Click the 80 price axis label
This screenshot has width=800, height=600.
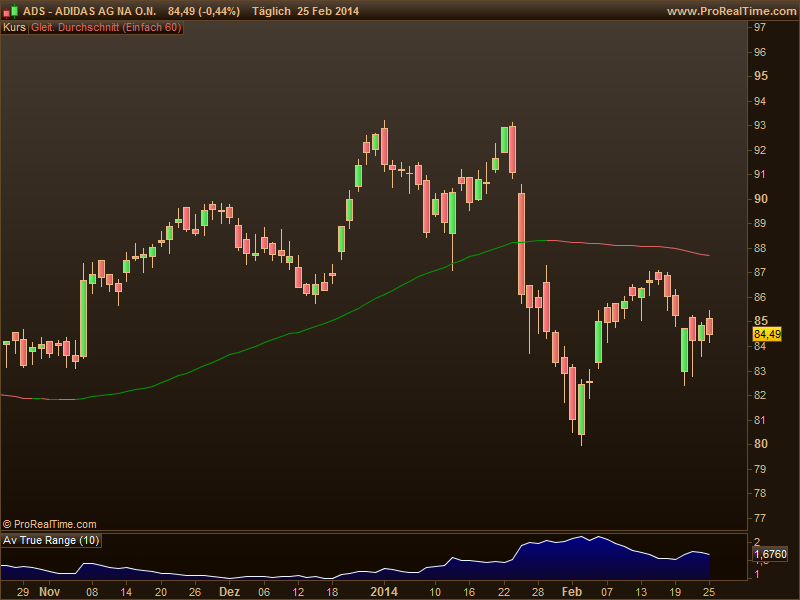(760, 444)
